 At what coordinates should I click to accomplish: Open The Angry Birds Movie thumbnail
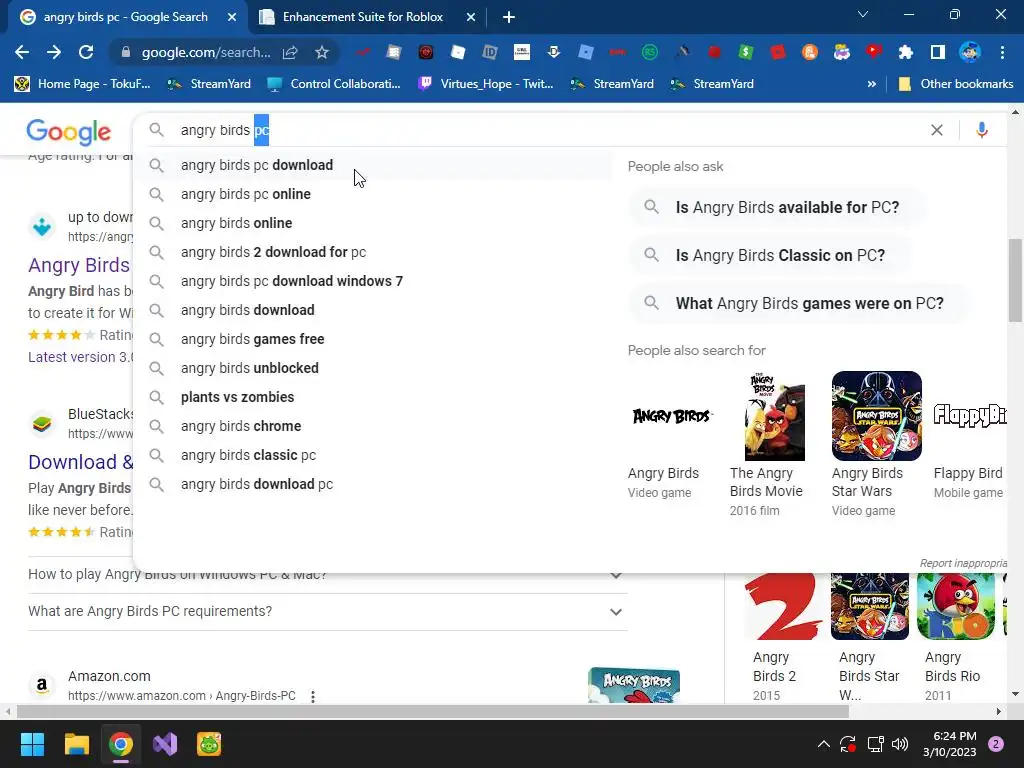point(774,416)
